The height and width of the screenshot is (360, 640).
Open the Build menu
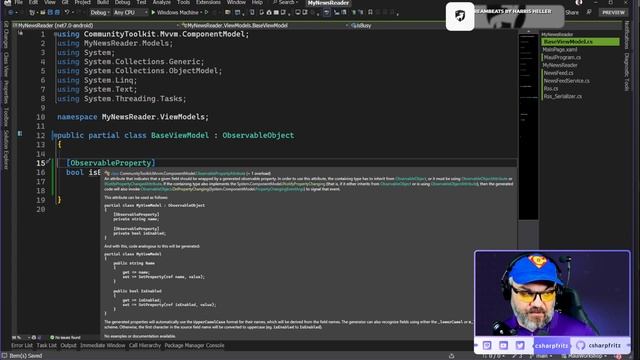pos(103,2)
